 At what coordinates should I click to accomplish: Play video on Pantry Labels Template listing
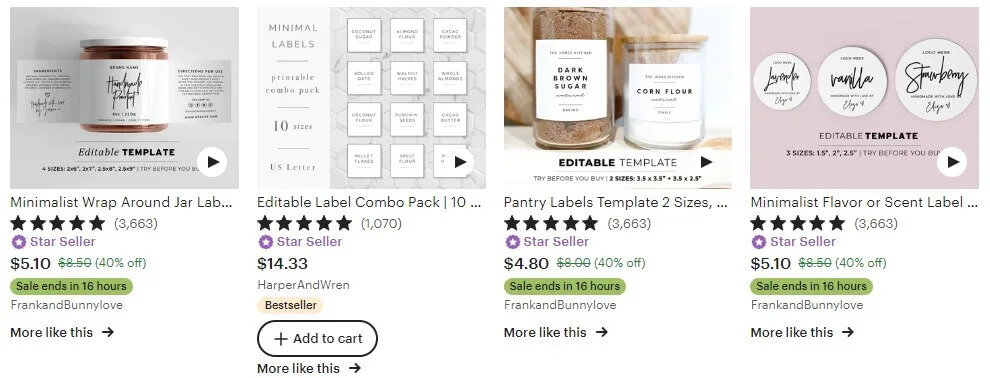(x=706, y=162)
